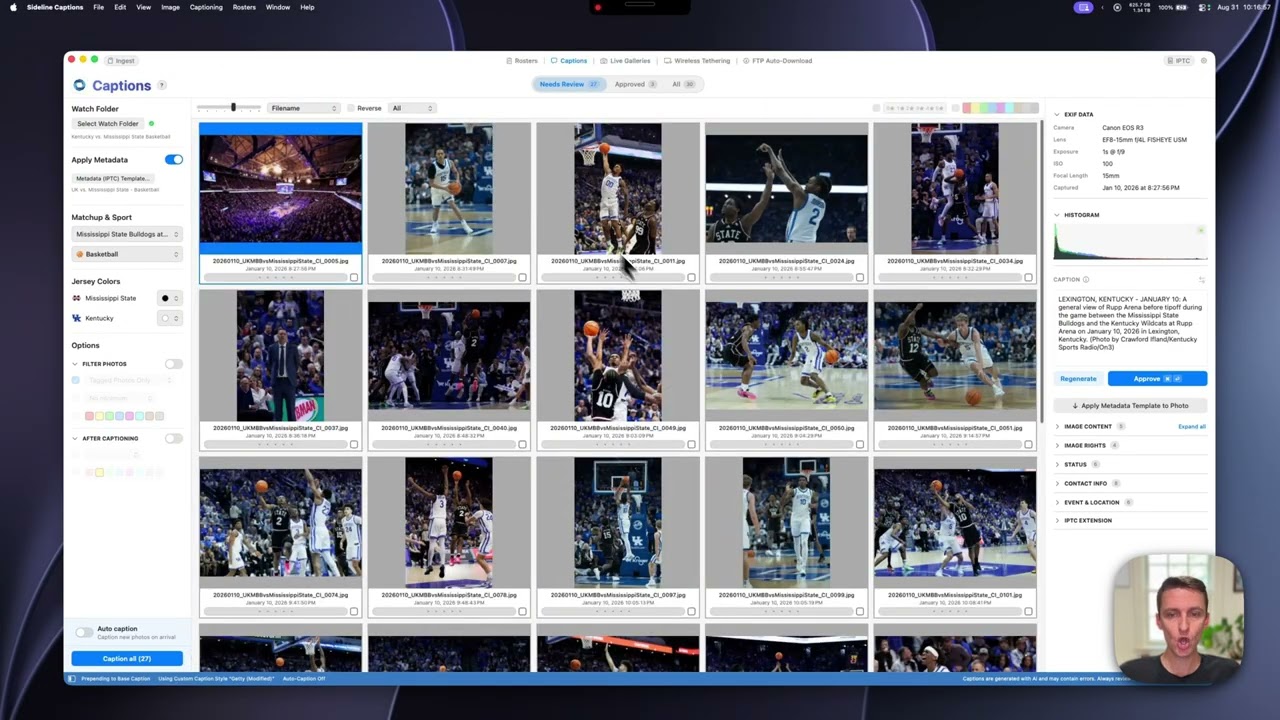
Task: Click the Kentucky team logo
Action: [x=77, y=318]
